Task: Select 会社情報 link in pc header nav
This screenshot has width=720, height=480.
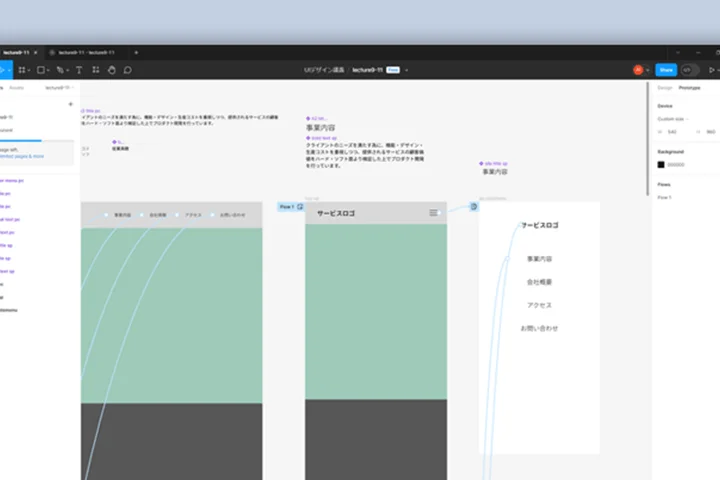Action: click(x=158, y=215)
